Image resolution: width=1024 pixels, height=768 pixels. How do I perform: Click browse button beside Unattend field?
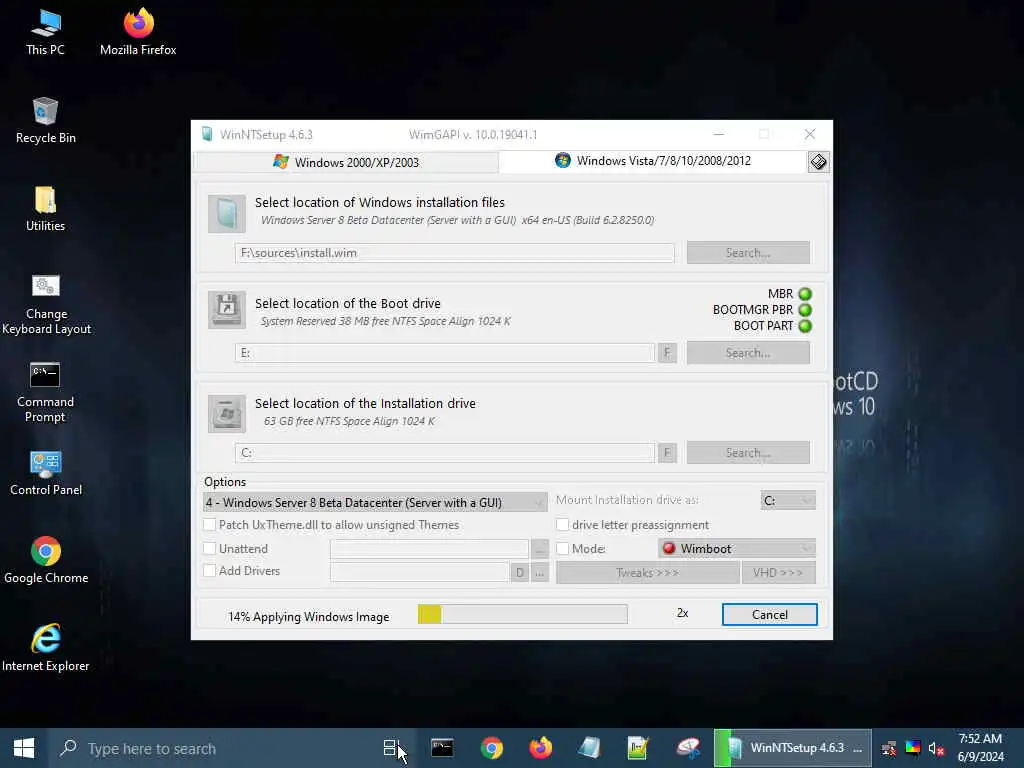(539, 549)
